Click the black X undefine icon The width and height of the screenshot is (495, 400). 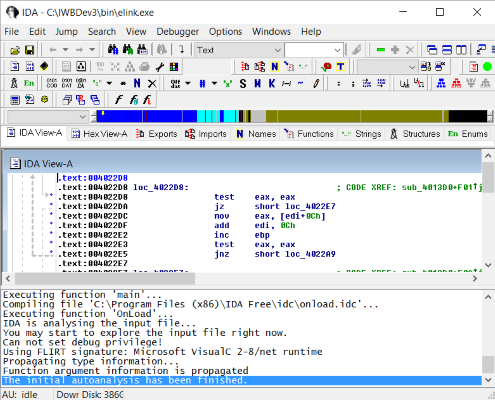(x=152, y=83)
